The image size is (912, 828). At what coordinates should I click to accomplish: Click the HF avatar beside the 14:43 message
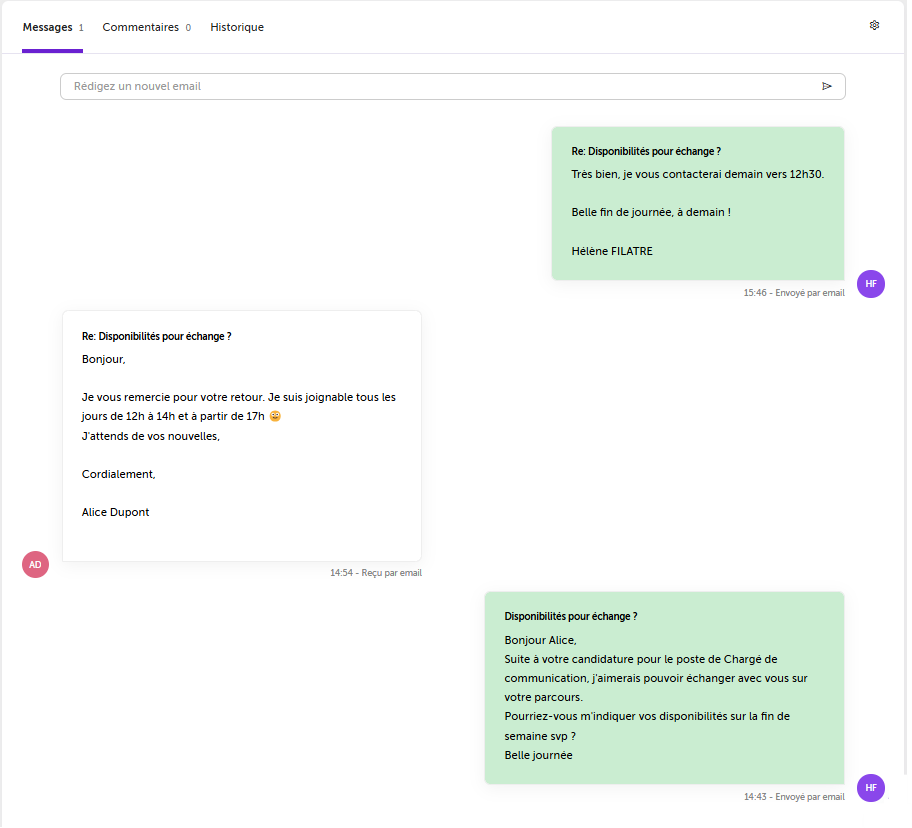coord(871,788)
